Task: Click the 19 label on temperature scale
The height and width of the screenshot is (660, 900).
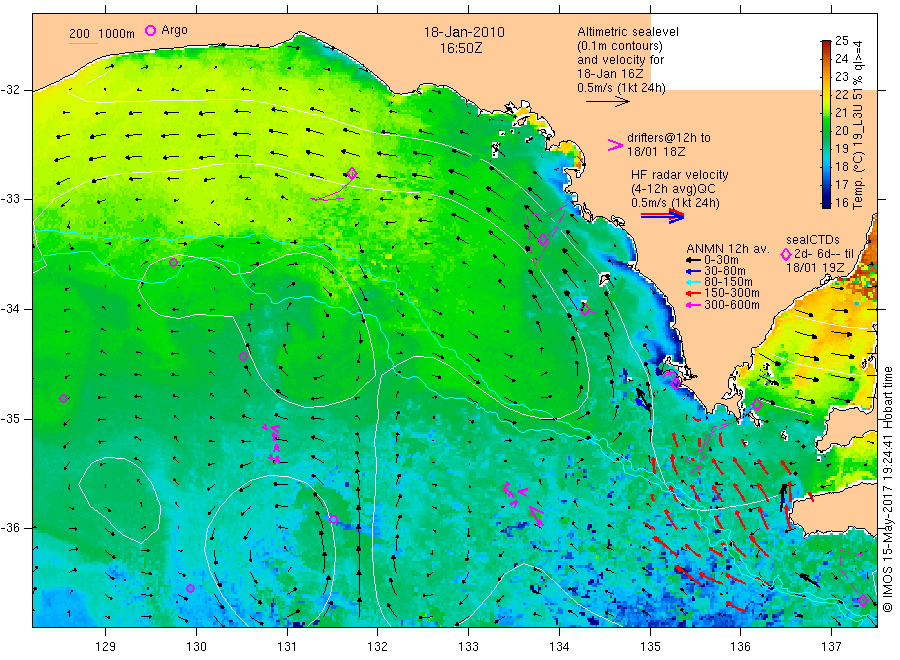Action: [x=841, y=149]
